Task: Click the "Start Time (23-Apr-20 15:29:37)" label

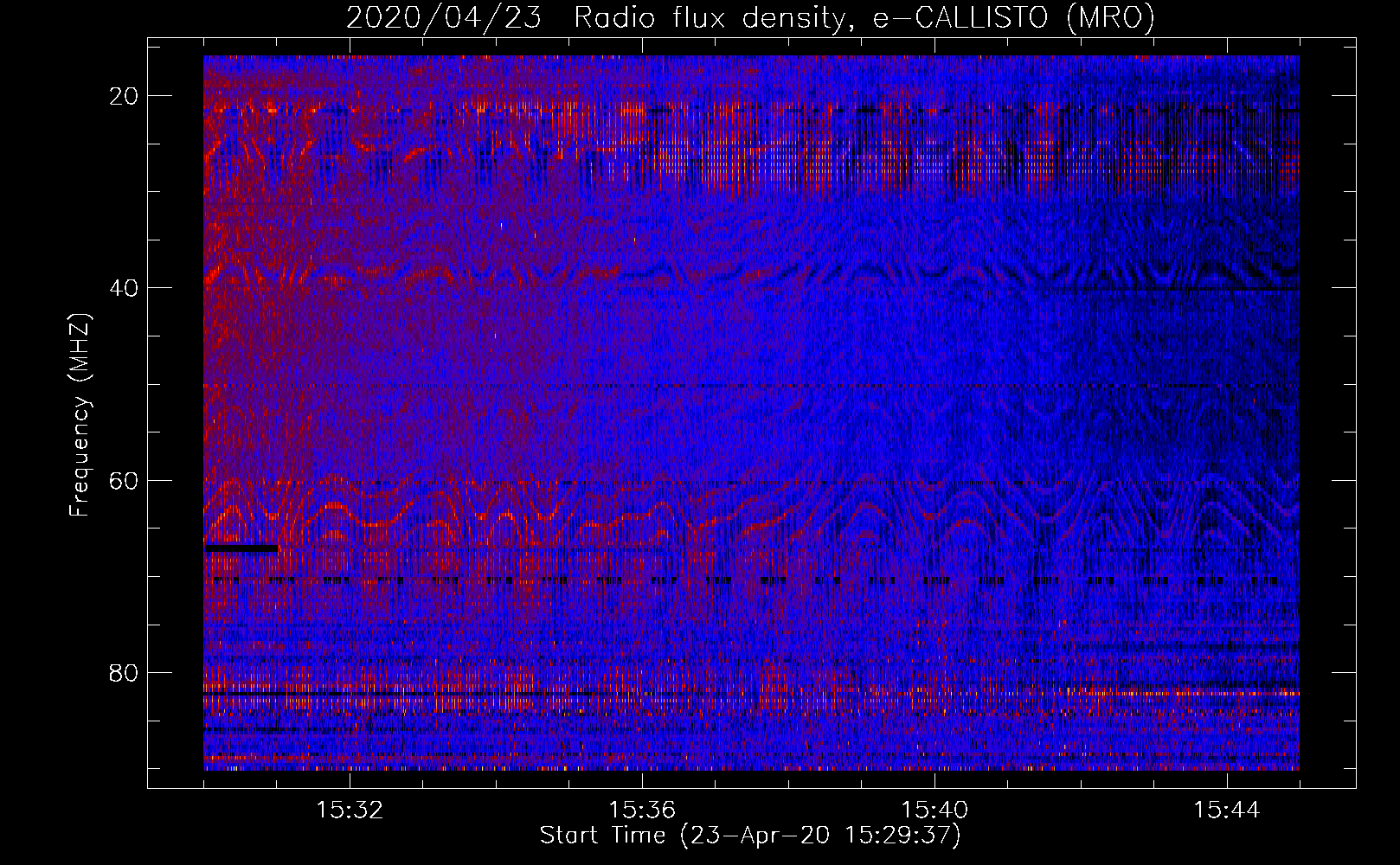Action: pos(750,836)
